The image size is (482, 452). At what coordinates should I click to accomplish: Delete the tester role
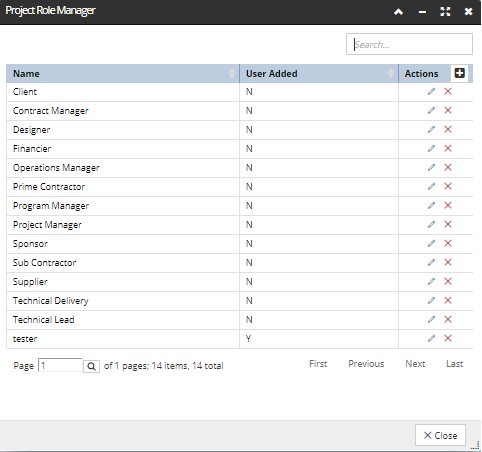[x=448, y=338]
